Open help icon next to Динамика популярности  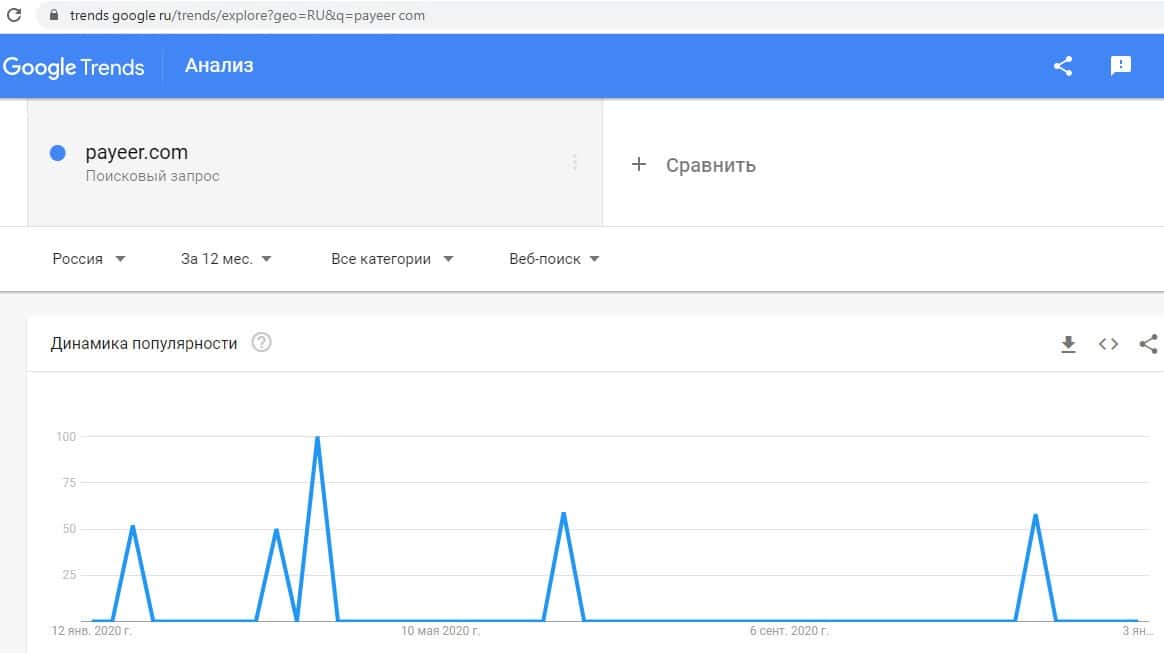[x=261, y=343]
